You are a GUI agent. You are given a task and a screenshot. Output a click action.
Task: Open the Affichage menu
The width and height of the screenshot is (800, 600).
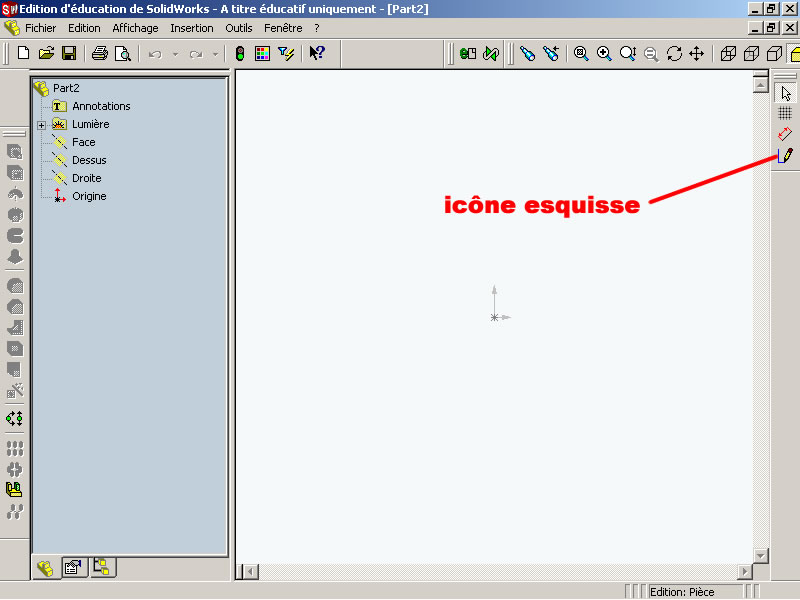135,28
